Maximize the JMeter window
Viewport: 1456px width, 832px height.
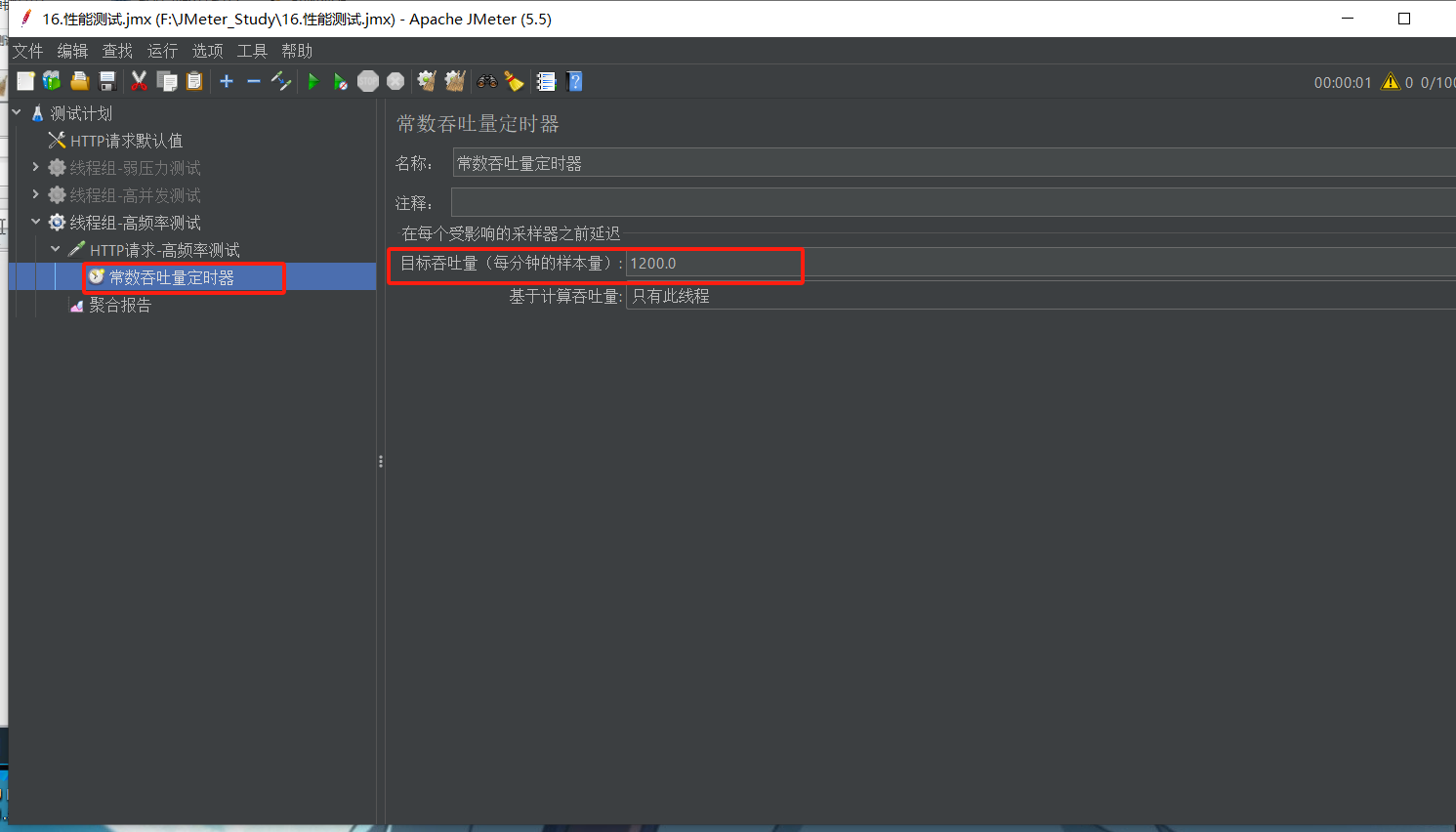pos(1404,19)
